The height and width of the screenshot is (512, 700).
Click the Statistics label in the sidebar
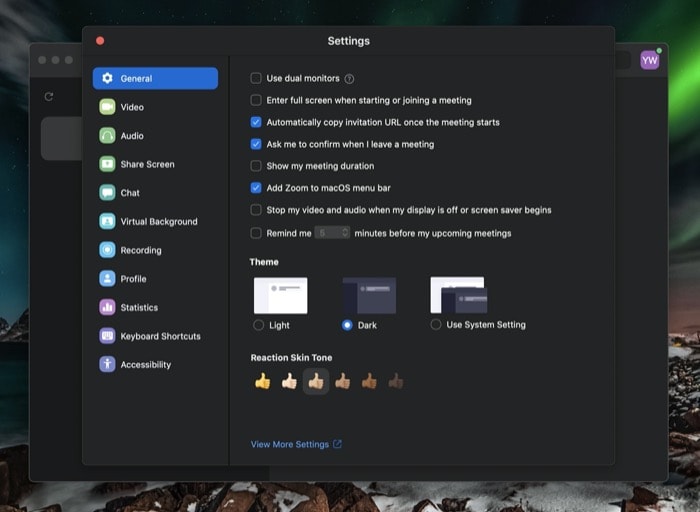coord(139,307)
